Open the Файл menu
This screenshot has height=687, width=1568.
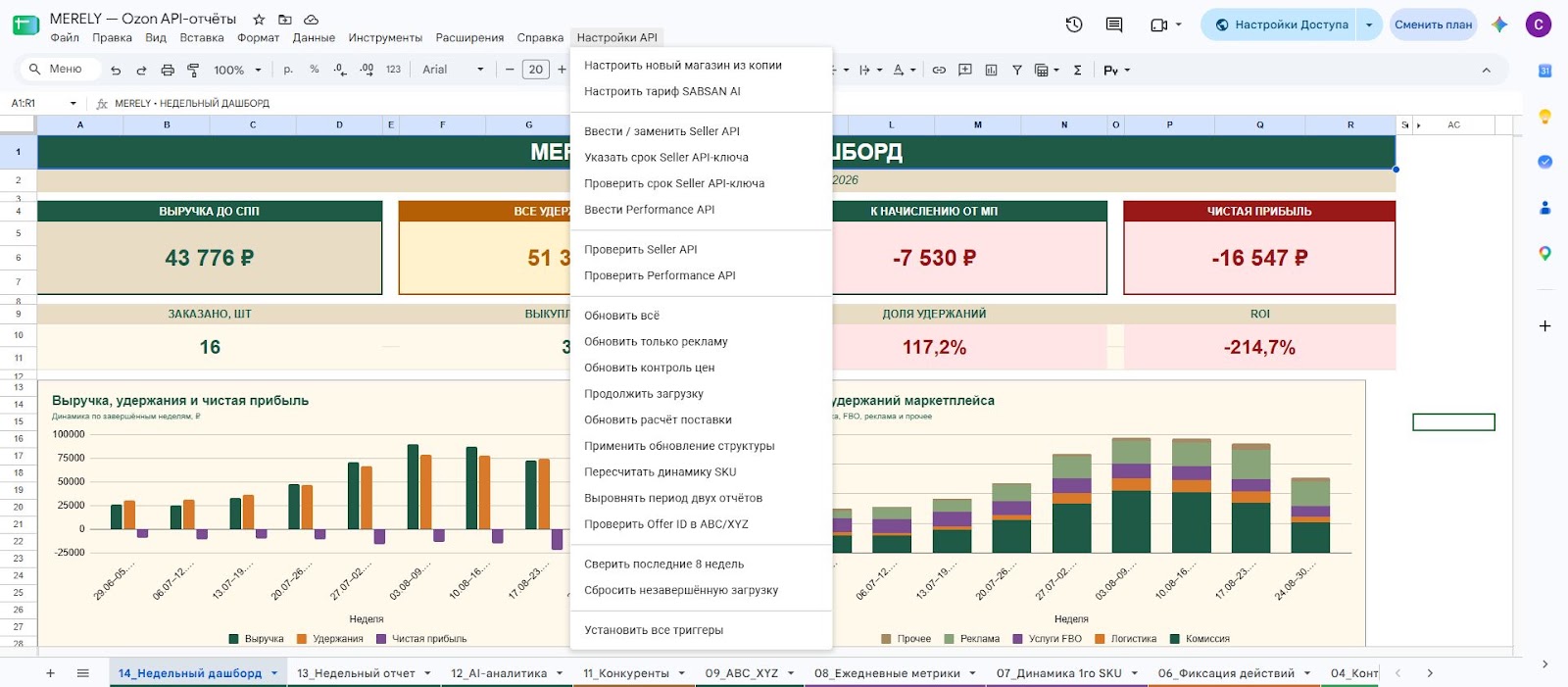click(65, 37)
